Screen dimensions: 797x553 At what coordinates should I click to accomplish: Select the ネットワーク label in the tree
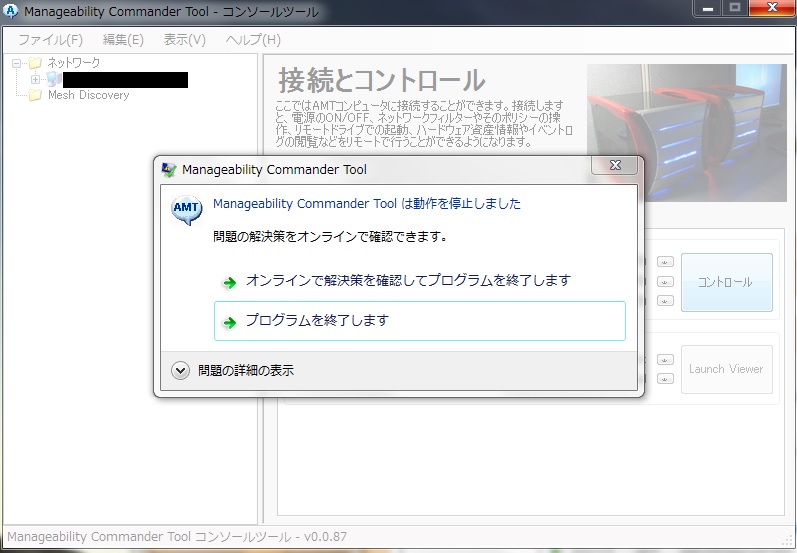74,63
